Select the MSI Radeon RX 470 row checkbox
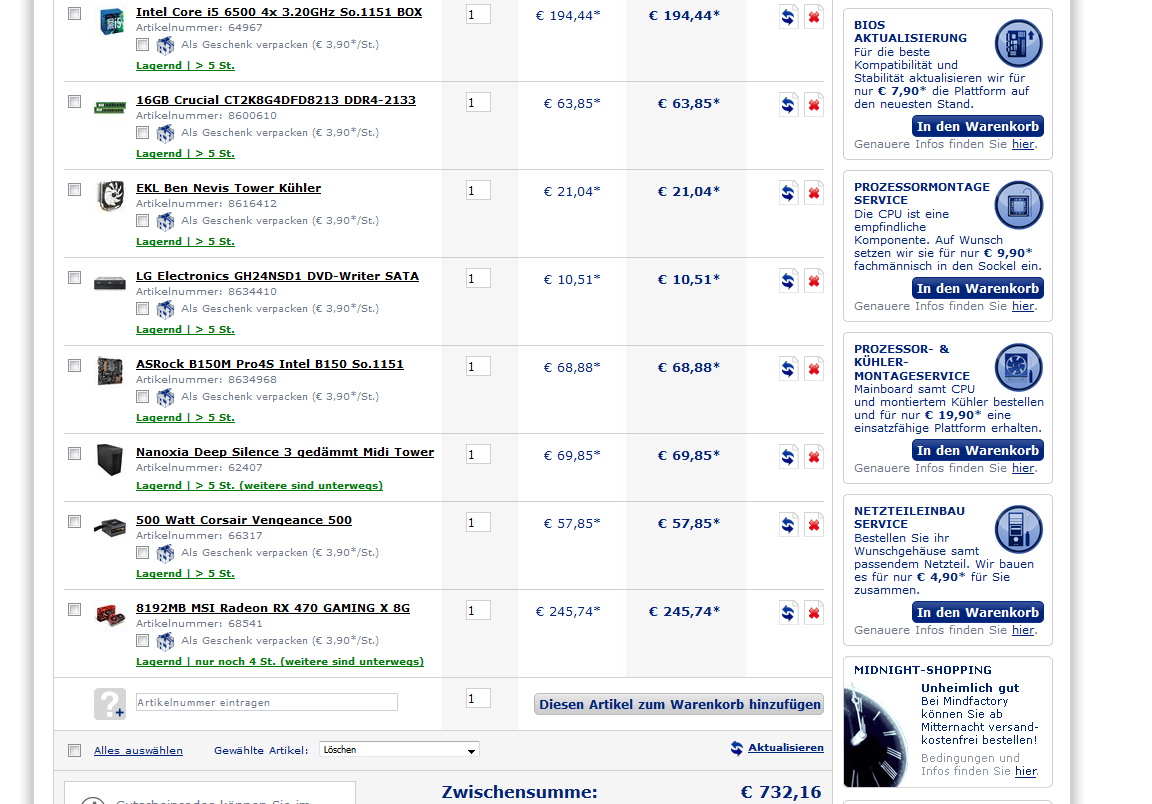 click(x=74, y=609)
